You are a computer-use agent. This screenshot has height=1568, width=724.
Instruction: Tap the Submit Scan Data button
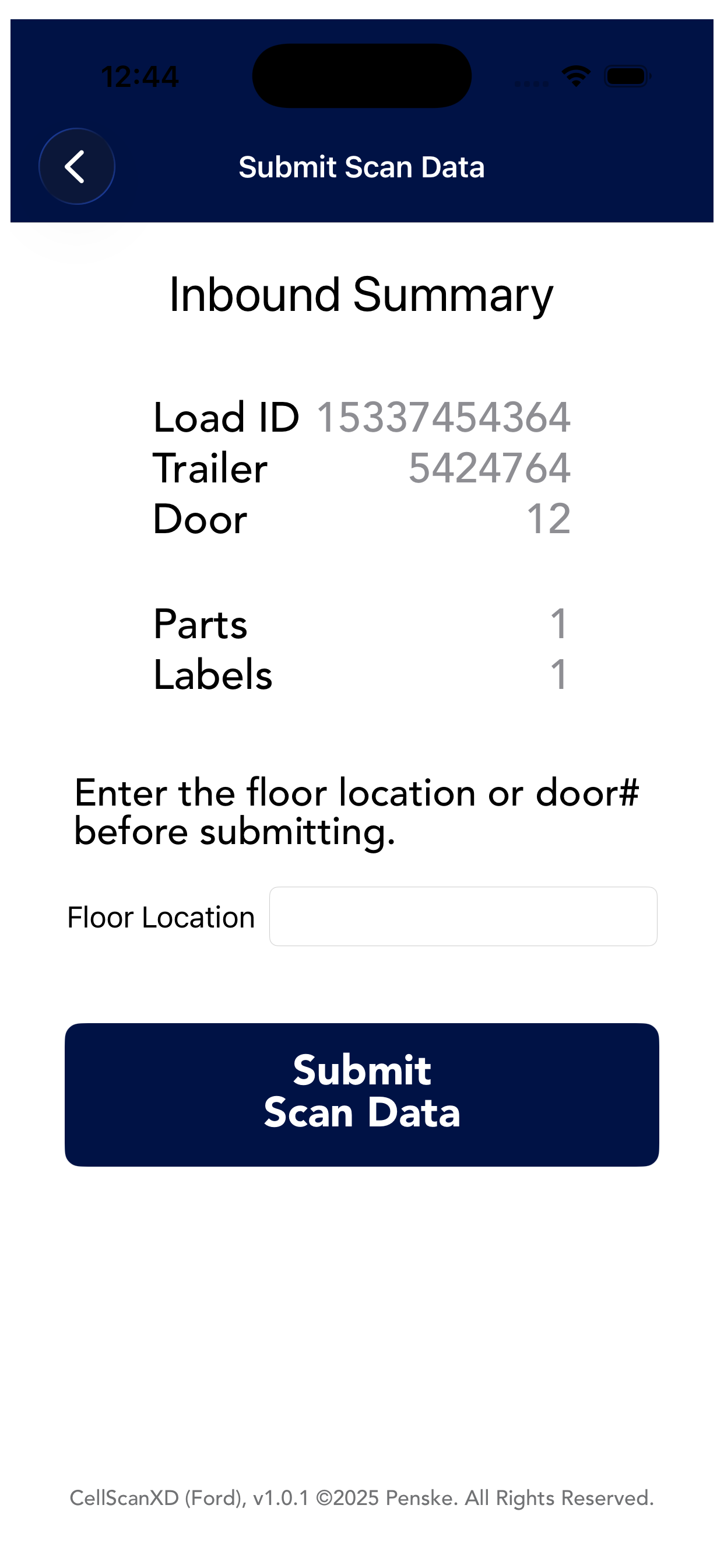tap(362, 1094)
